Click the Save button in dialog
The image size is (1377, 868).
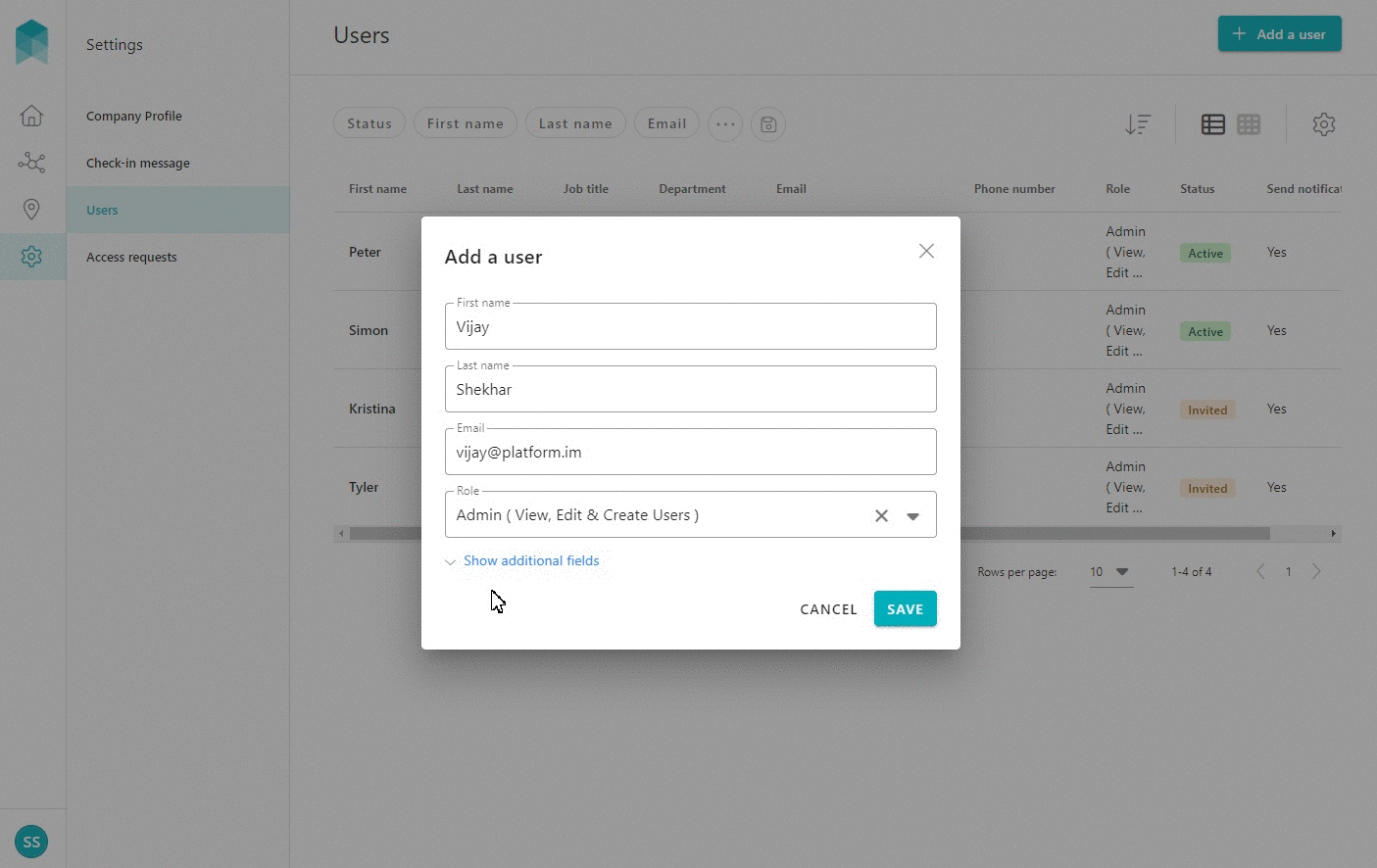(x=905, y=608)
